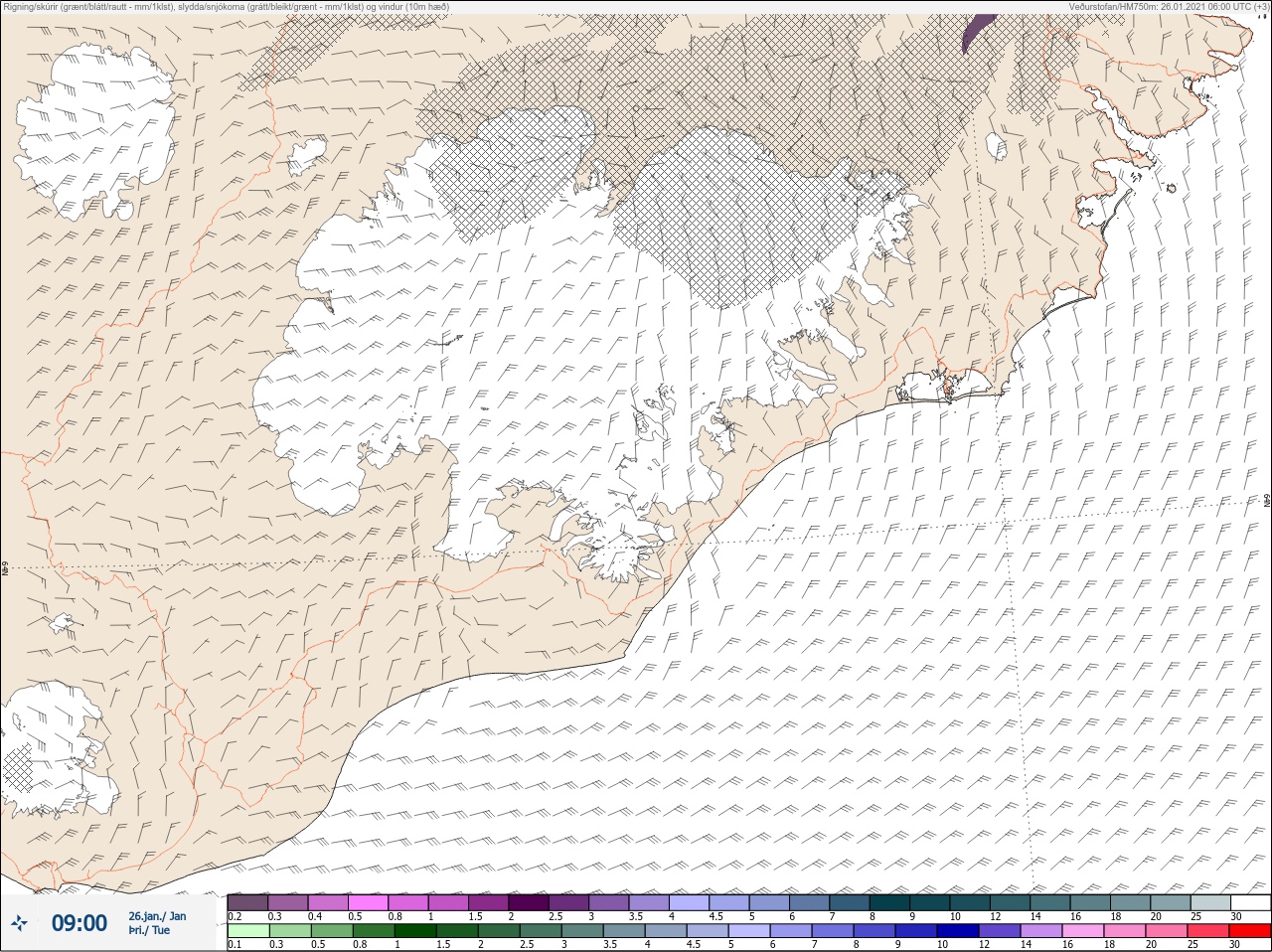This screenshot has width=1272, height=952.
Task: Pick top-row grey swatch between 20 and 25
Action: point(1171,902)
